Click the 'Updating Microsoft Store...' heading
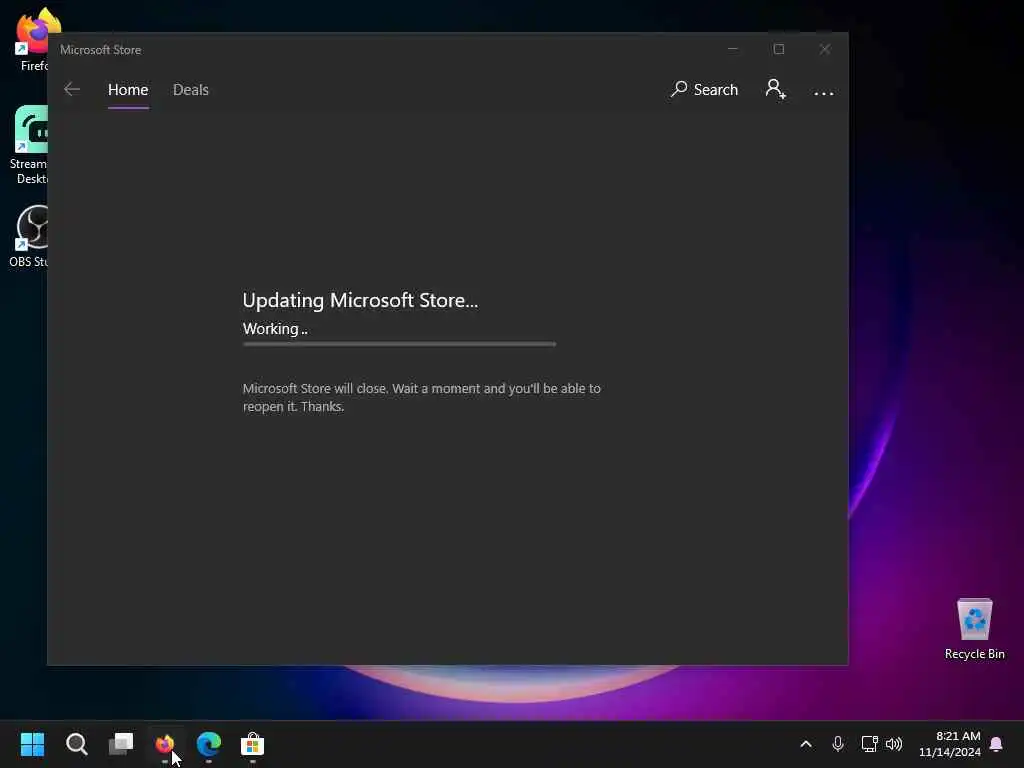The image size is (1024, 768). tap(360, 300)
